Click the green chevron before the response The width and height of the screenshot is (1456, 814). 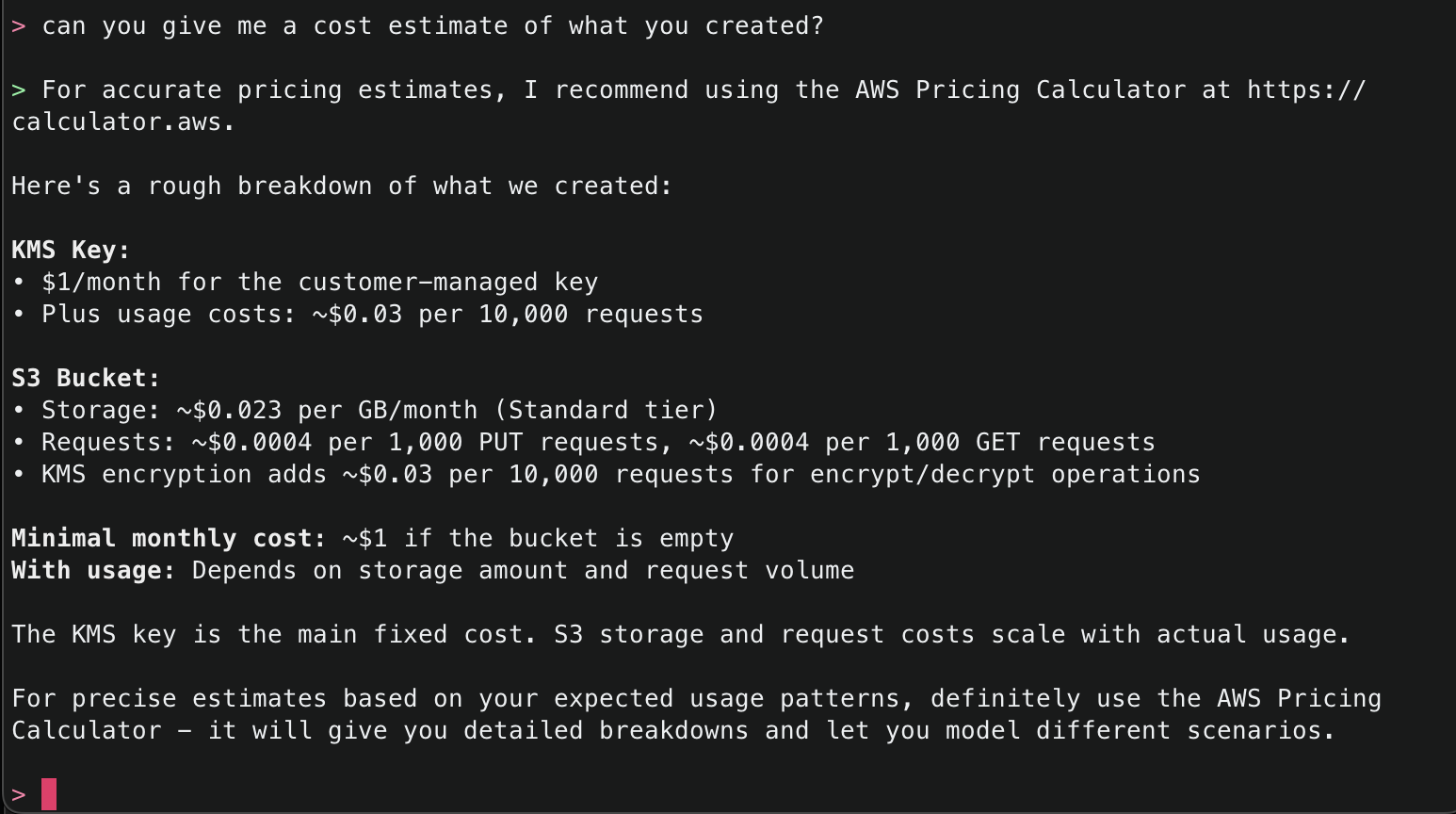coord(19,90)
